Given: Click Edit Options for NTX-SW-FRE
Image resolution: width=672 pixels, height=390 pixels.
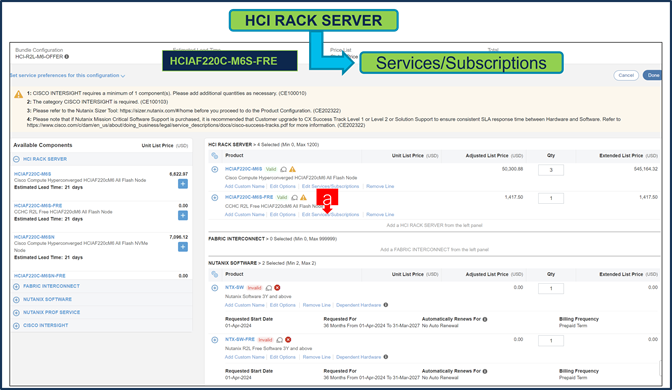Looking at the screenshot, I should coord(282,357).
